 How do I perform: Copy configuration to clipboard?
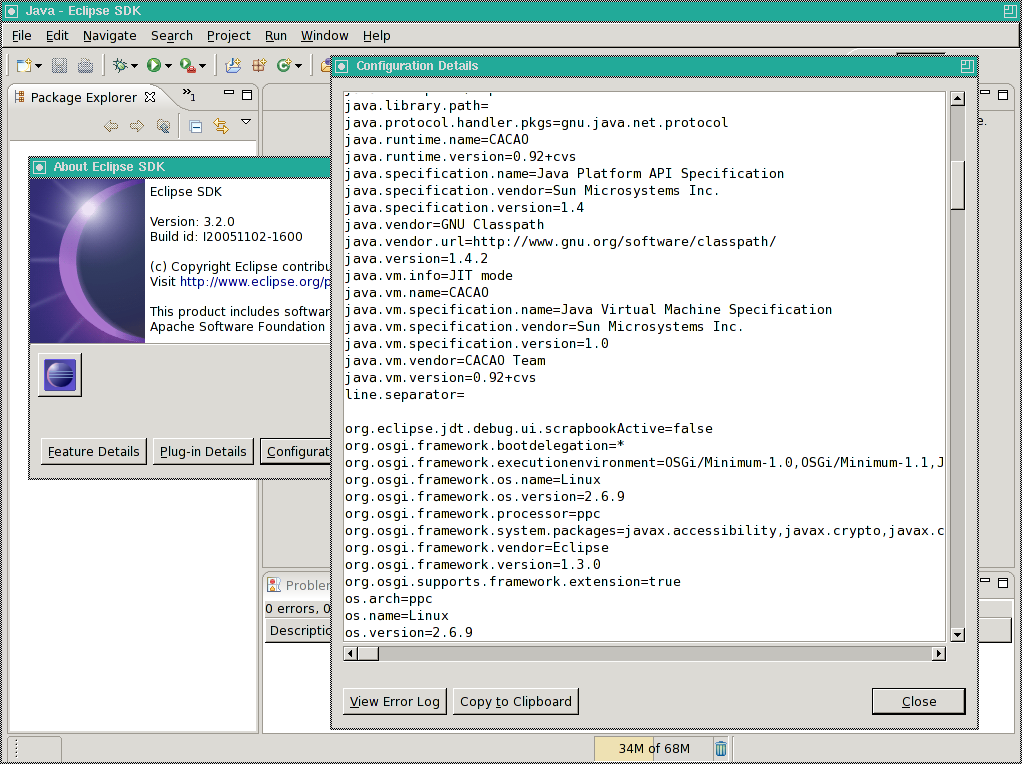click(x=516, y=701)
